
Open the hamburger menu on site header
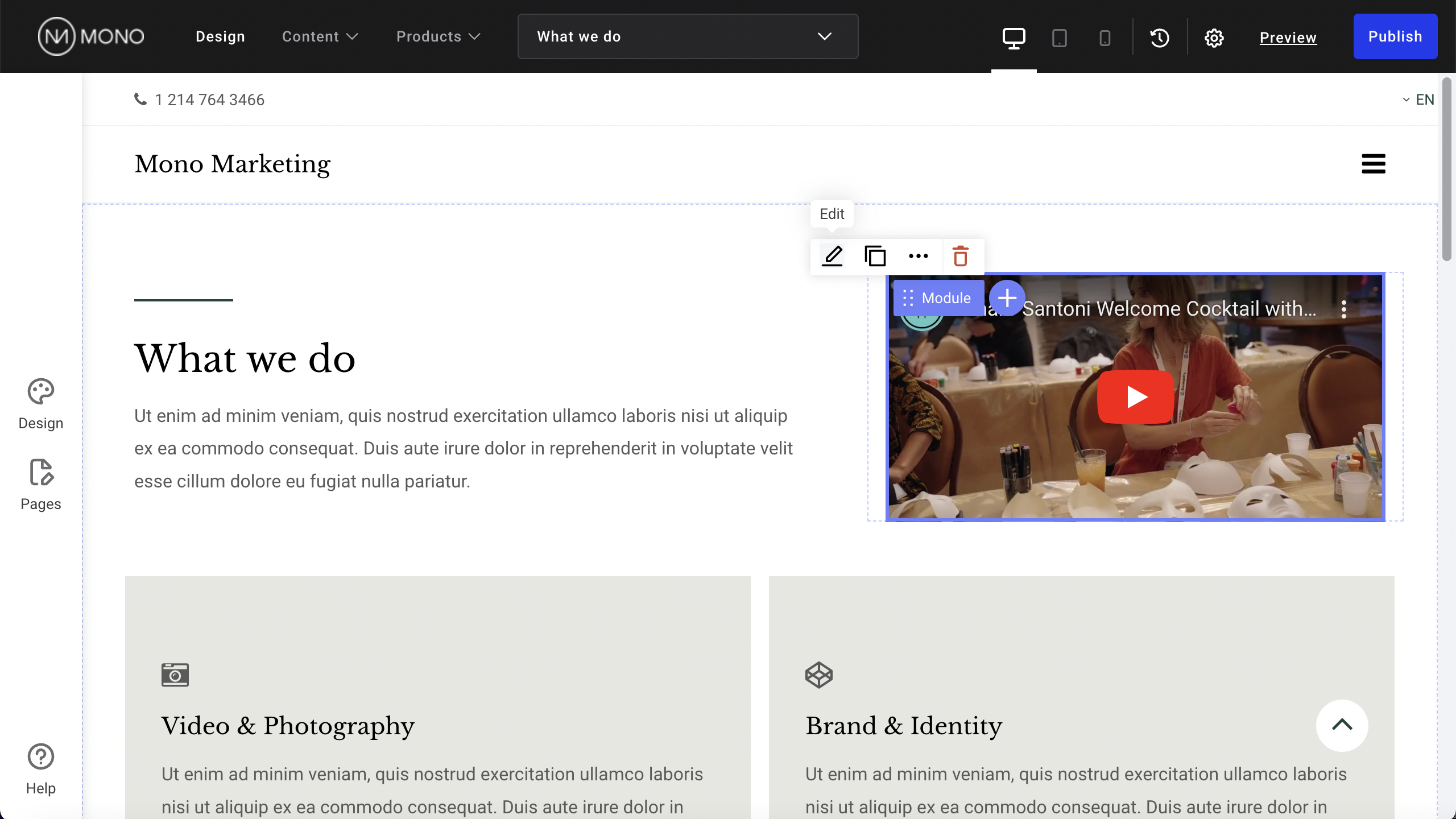(x=1373, y=164)
